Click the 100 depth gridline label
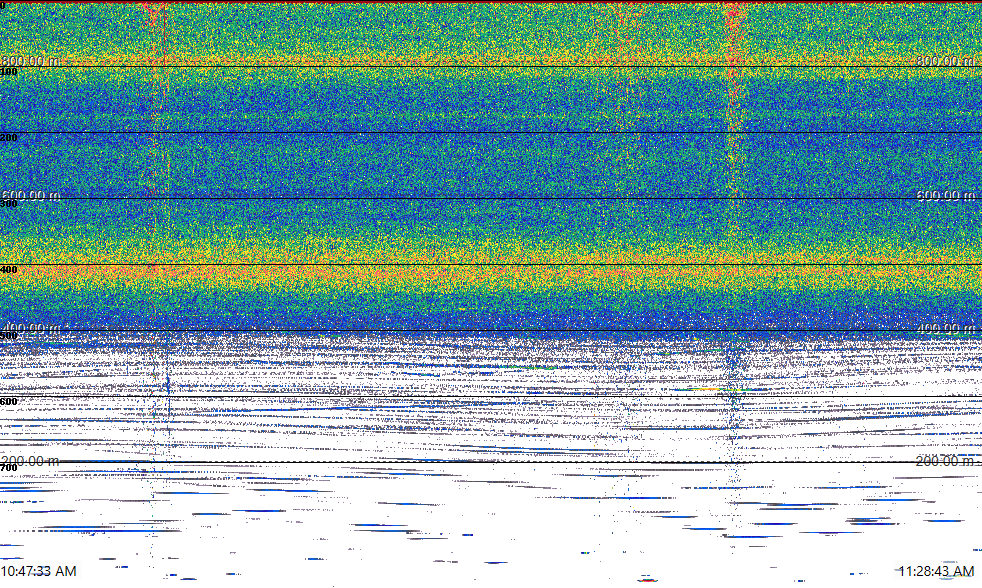The height and width of the screenshot is (588, 982). tap(9, 72)
